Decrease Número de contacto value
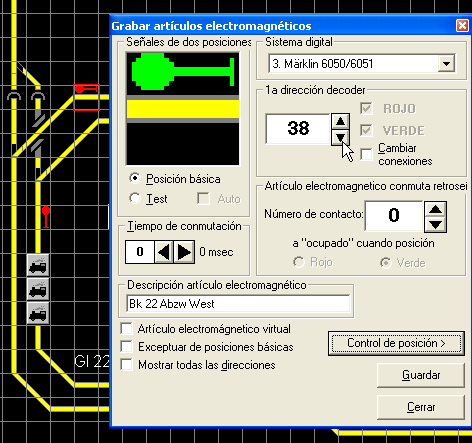Image resolution: width=472 pixels, height=443 pixels. tap(435, 225)
